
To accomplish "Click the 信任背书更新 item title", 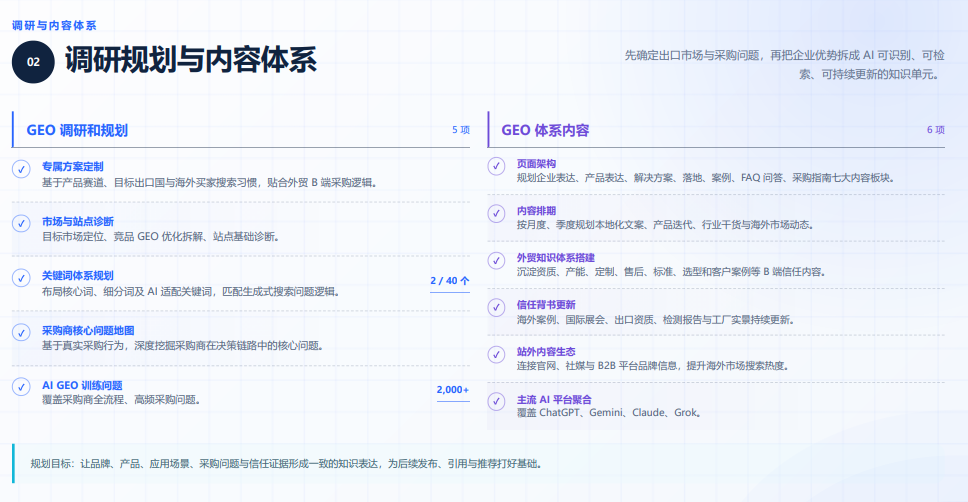I will (x=546, y=304).
